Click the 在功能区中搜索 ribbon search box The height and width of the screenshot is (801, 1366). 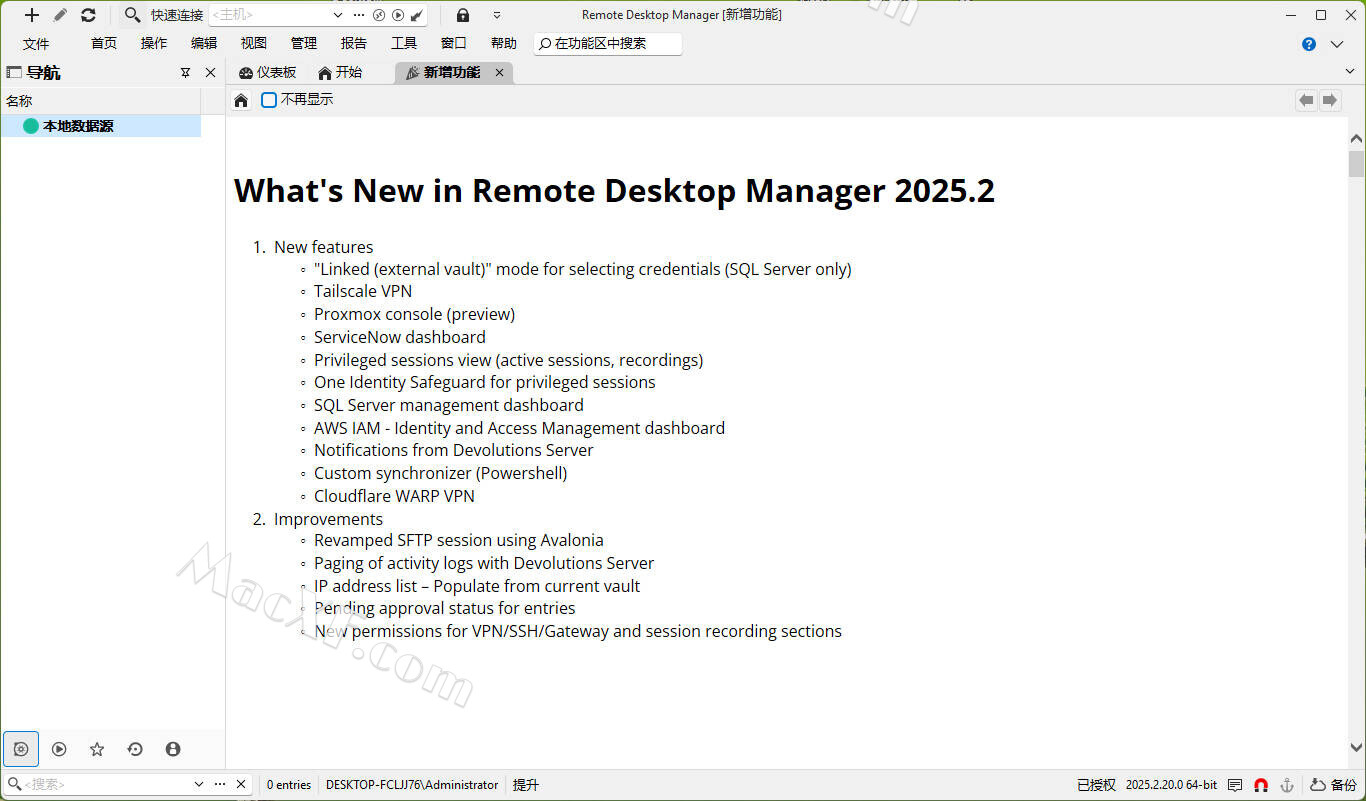click(608, 43)
